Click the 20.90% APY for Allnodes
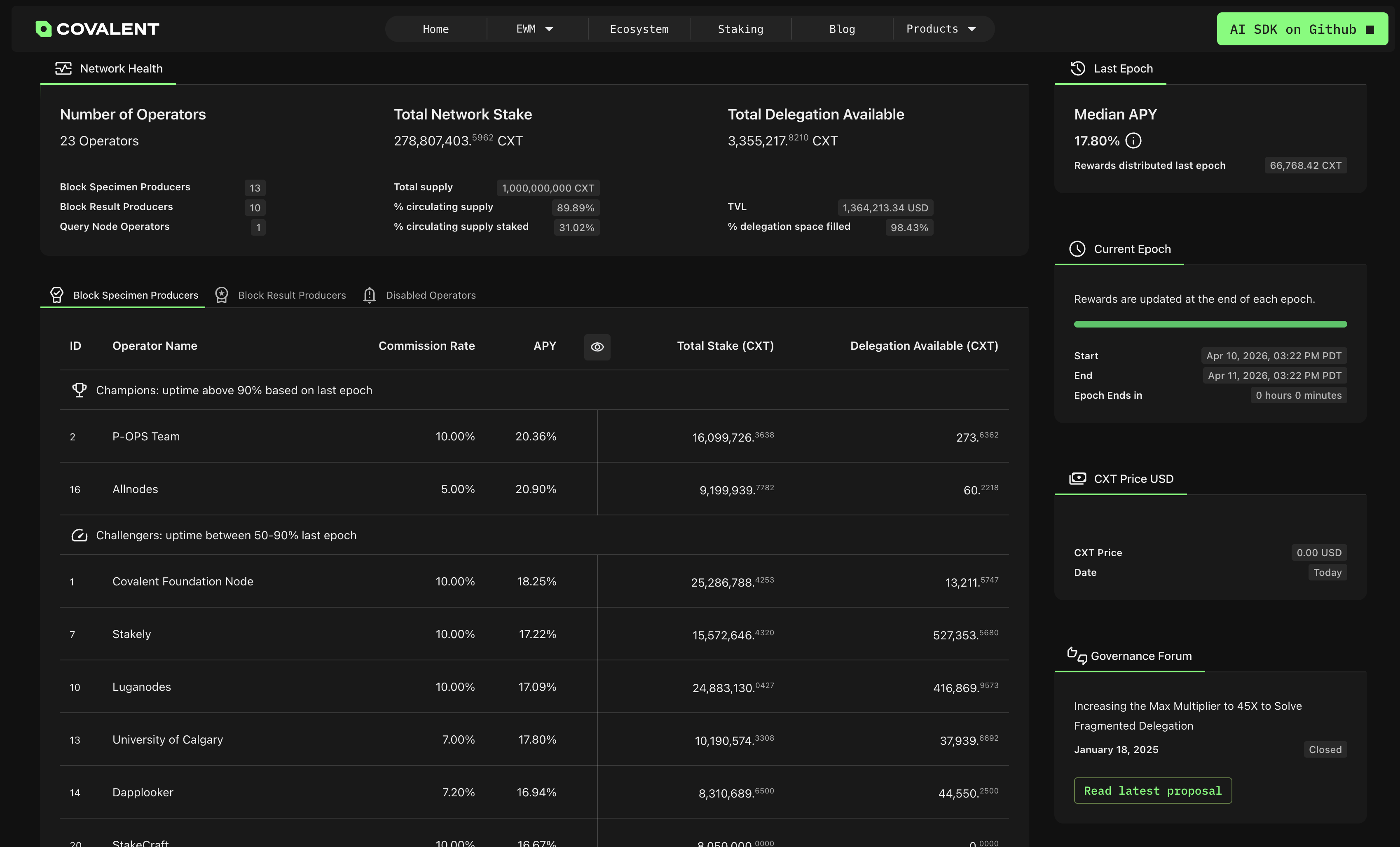Screen dimensions: 1400x847 pyautogui.click(x=535, y=489)
